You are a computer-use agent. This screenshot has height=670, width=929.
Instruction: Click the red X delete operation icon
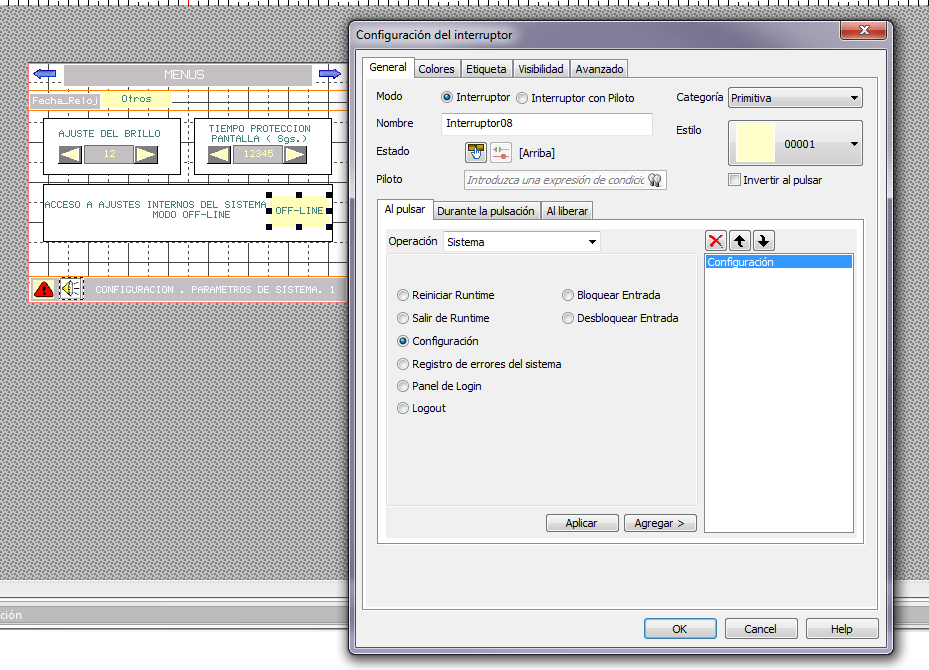click(x=716, y=241)
